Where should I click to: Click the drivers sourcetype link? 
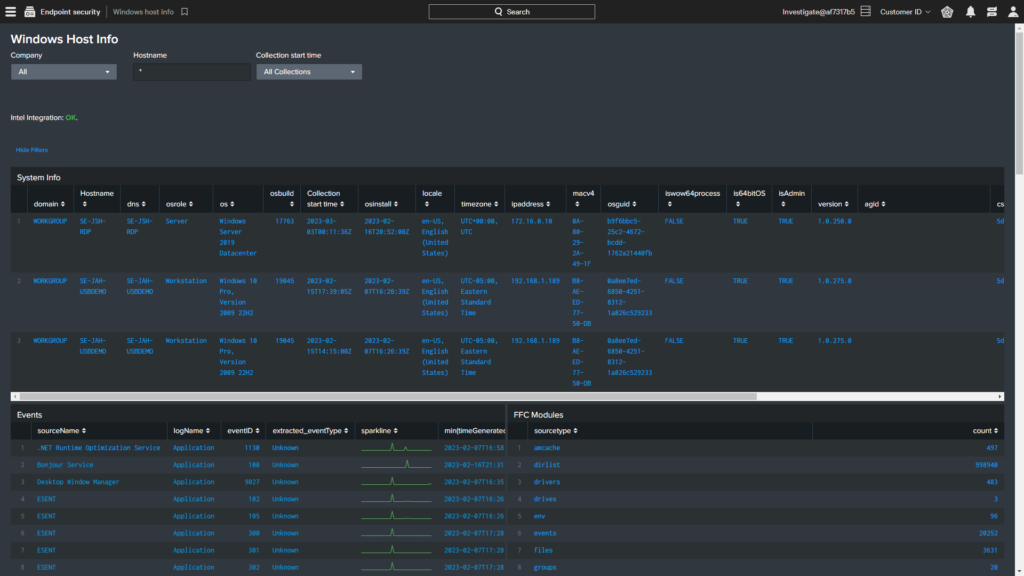click(x=547, y=482)
